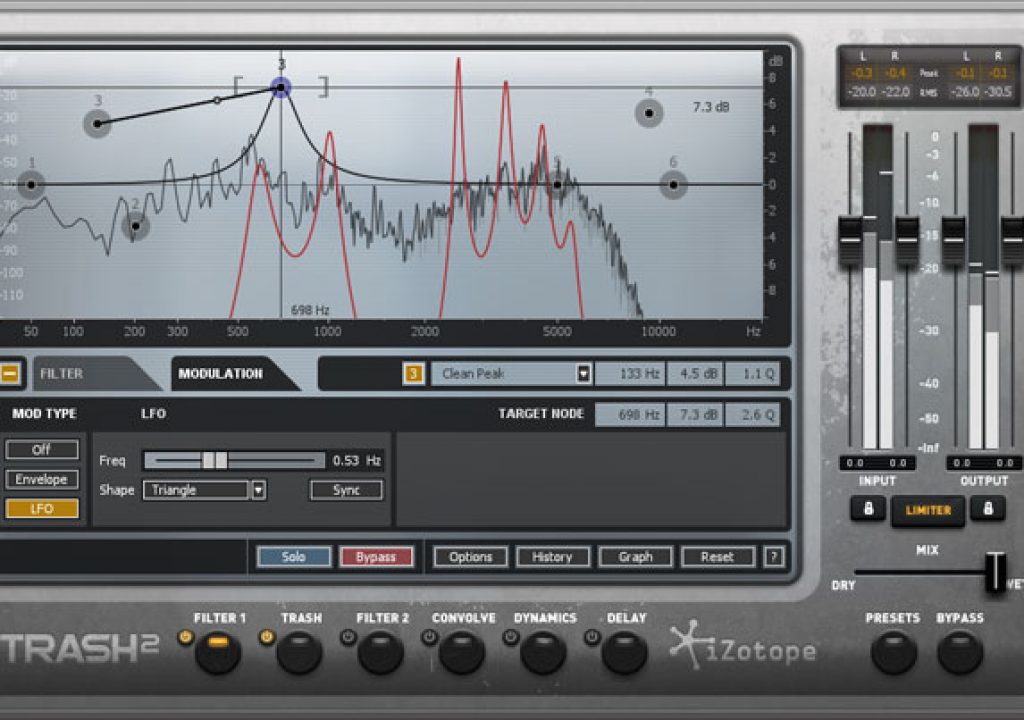The image size is (1024, 720).
Task: Toggle the Filter 1 module power button
Action: [185, 636]
